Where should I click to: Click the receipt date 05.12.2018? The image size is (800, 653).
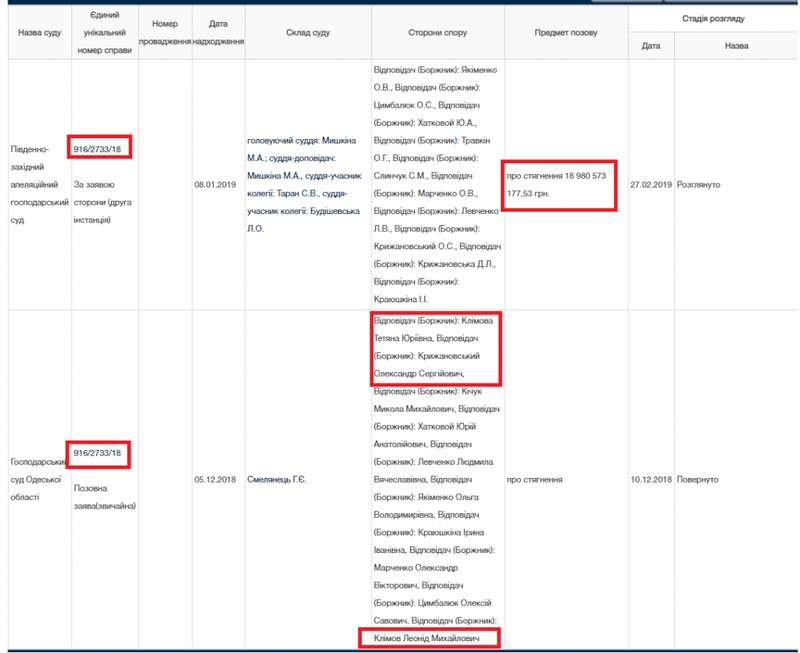(x=211, y=480)
